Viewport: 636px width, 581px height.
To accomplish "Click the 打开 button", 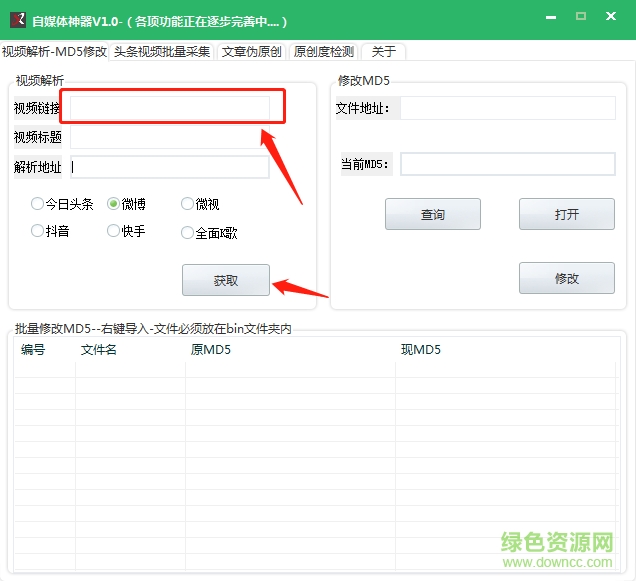I will [x=566, y=214].
